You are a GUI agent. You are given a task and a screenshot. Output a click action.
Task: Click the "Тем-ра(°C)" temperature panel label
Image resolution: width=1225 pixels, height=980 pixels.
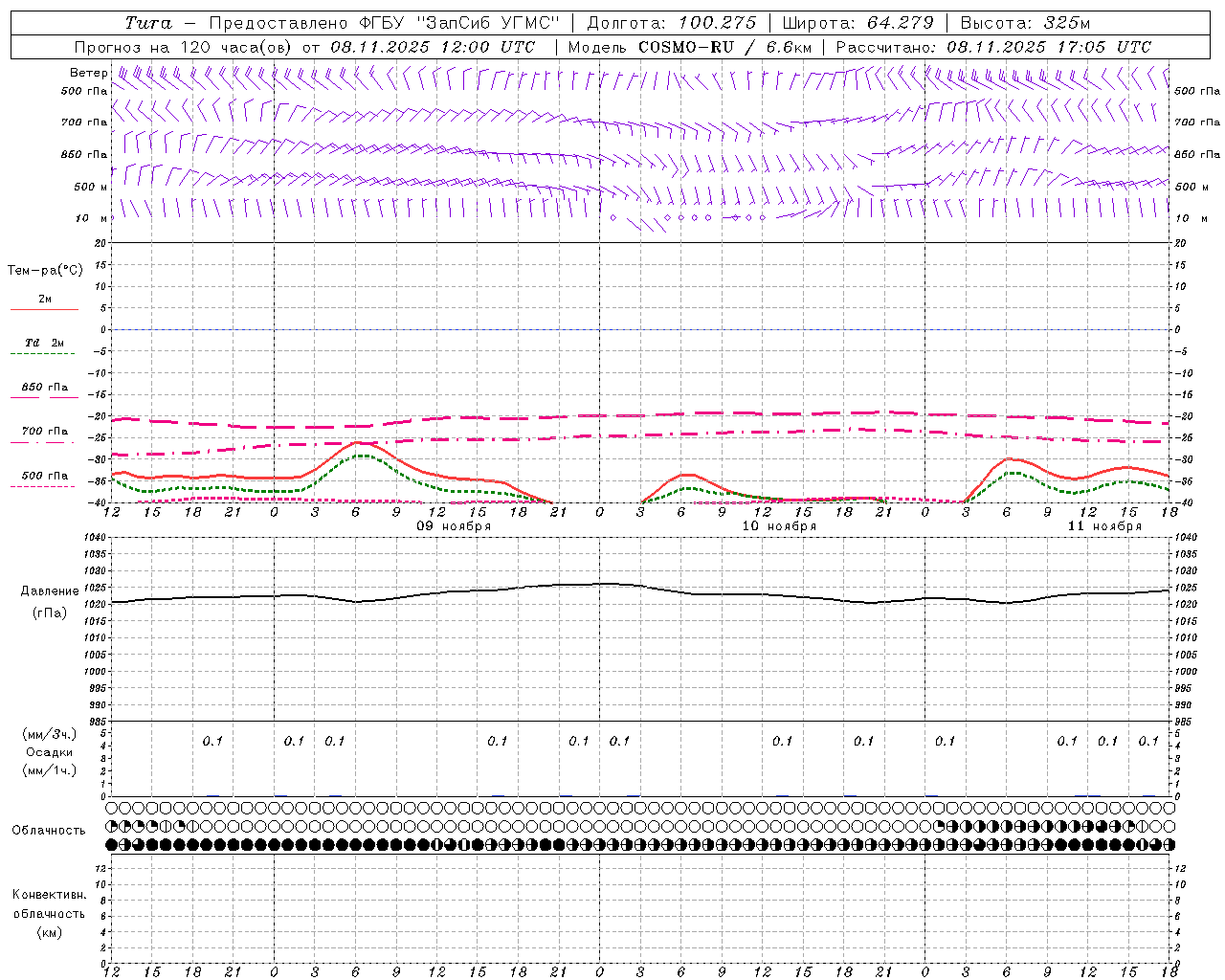pos(45,271)
